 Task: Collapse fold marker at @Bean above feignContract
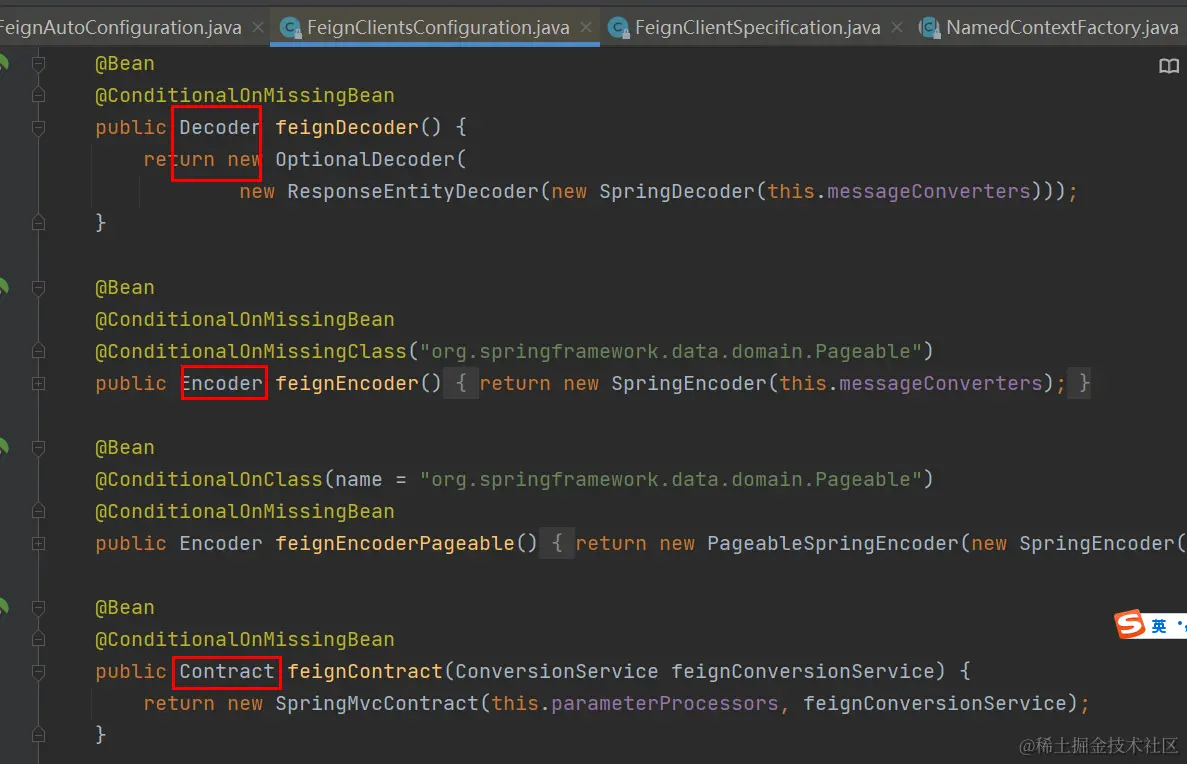click(x=39, y=607)
